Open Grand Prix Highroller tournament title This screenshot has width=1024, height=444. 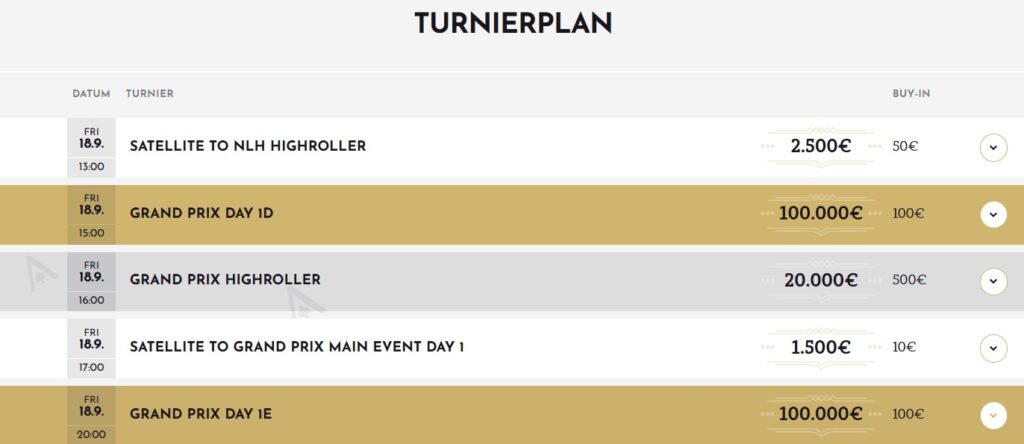coord(225,279)
